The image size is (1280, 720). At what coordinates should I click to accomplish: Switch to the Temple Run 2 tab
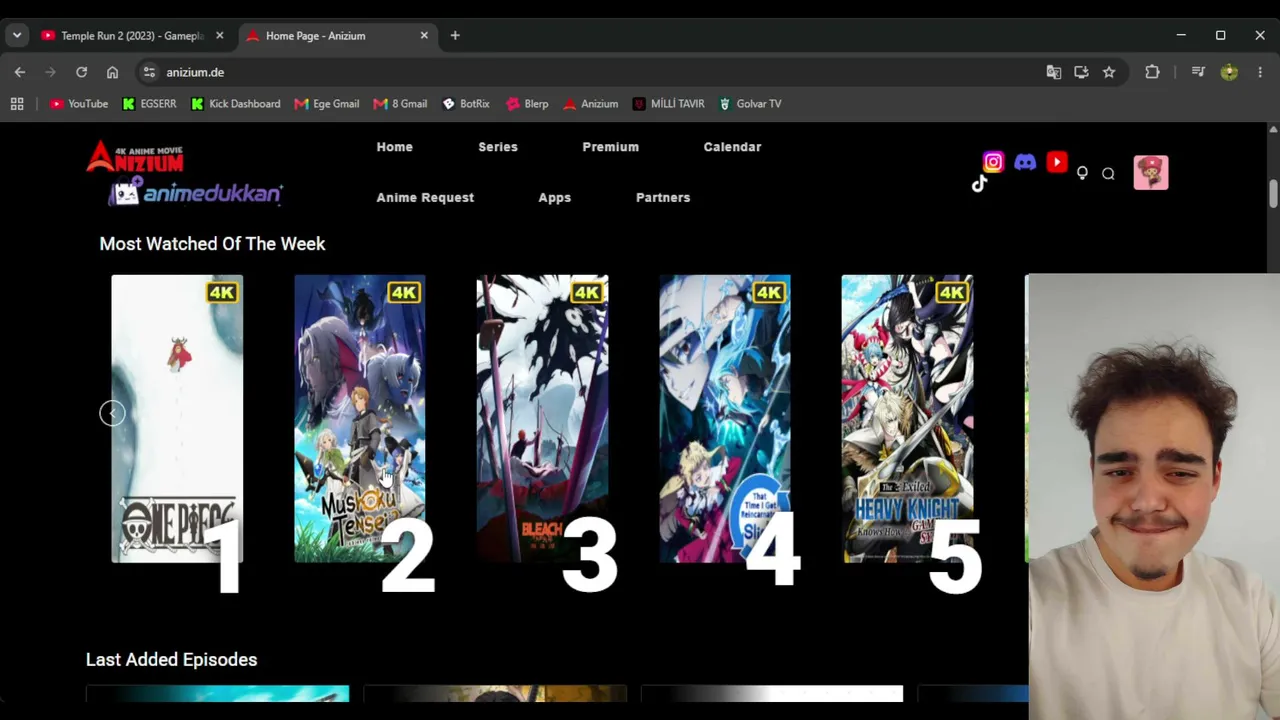(133, 36)
